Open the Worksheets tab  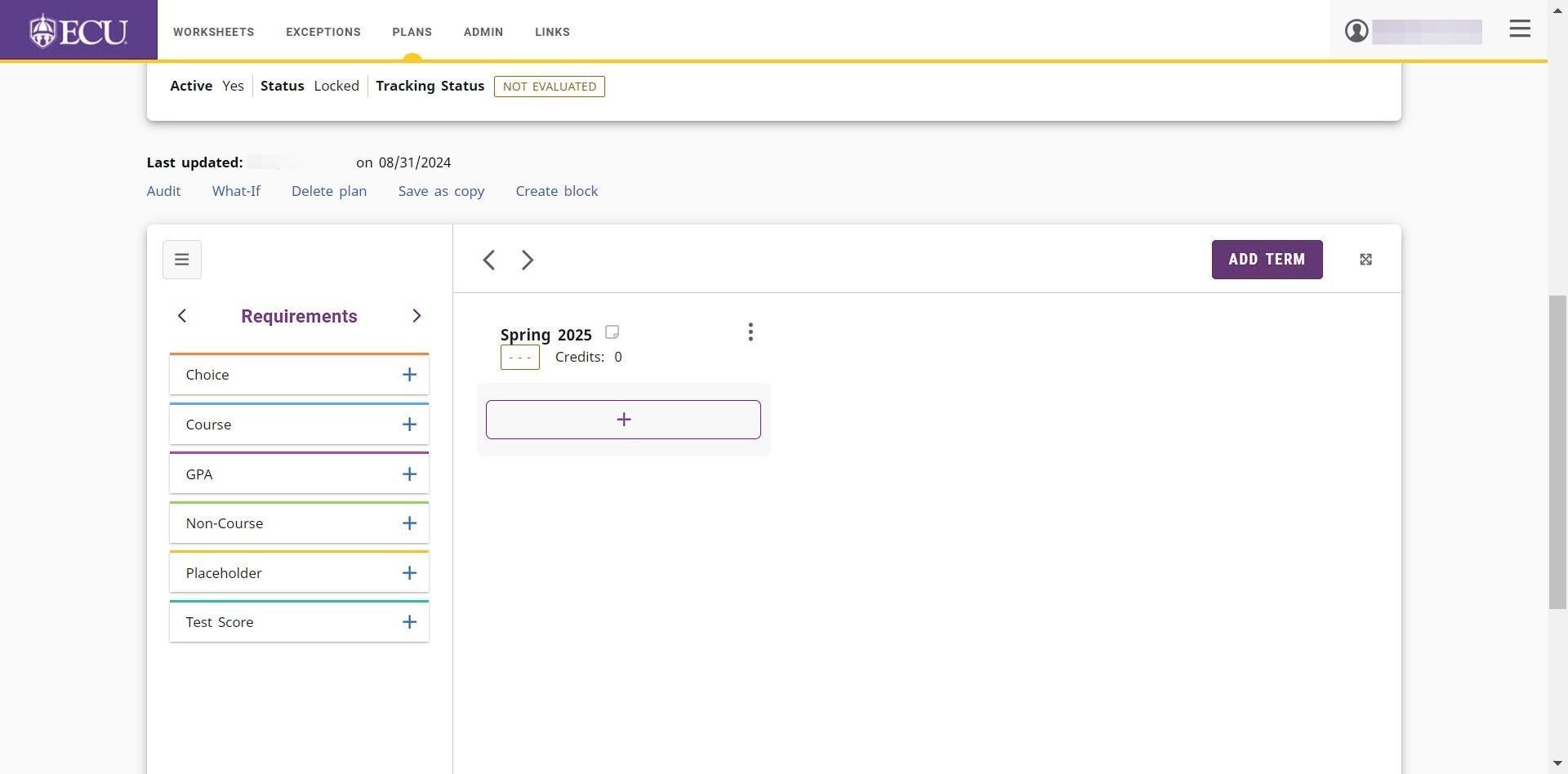[x=213, y=32]
